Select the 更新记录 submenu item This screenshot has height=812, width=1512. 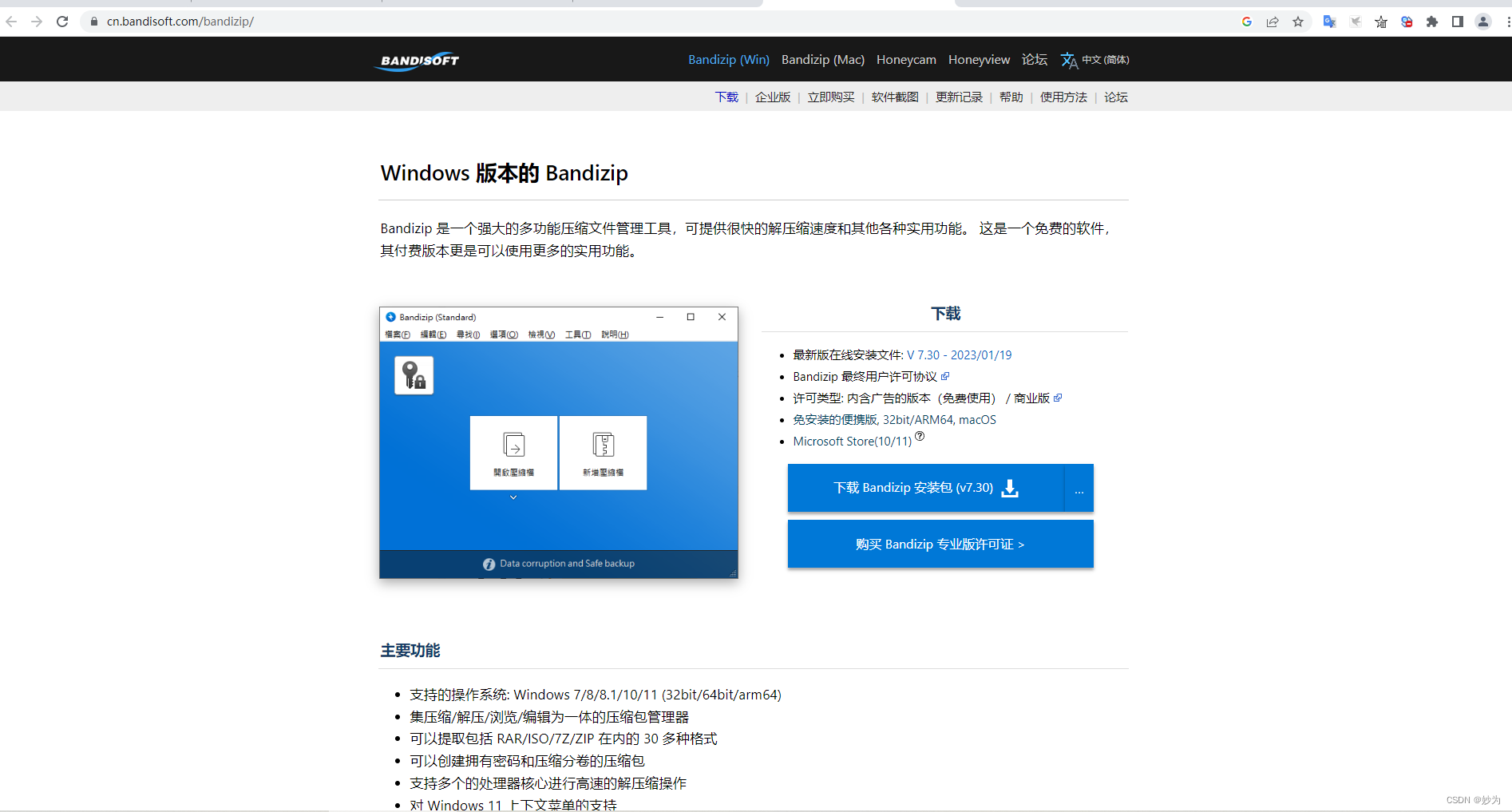pyautogui.click(x=959, y=97)
